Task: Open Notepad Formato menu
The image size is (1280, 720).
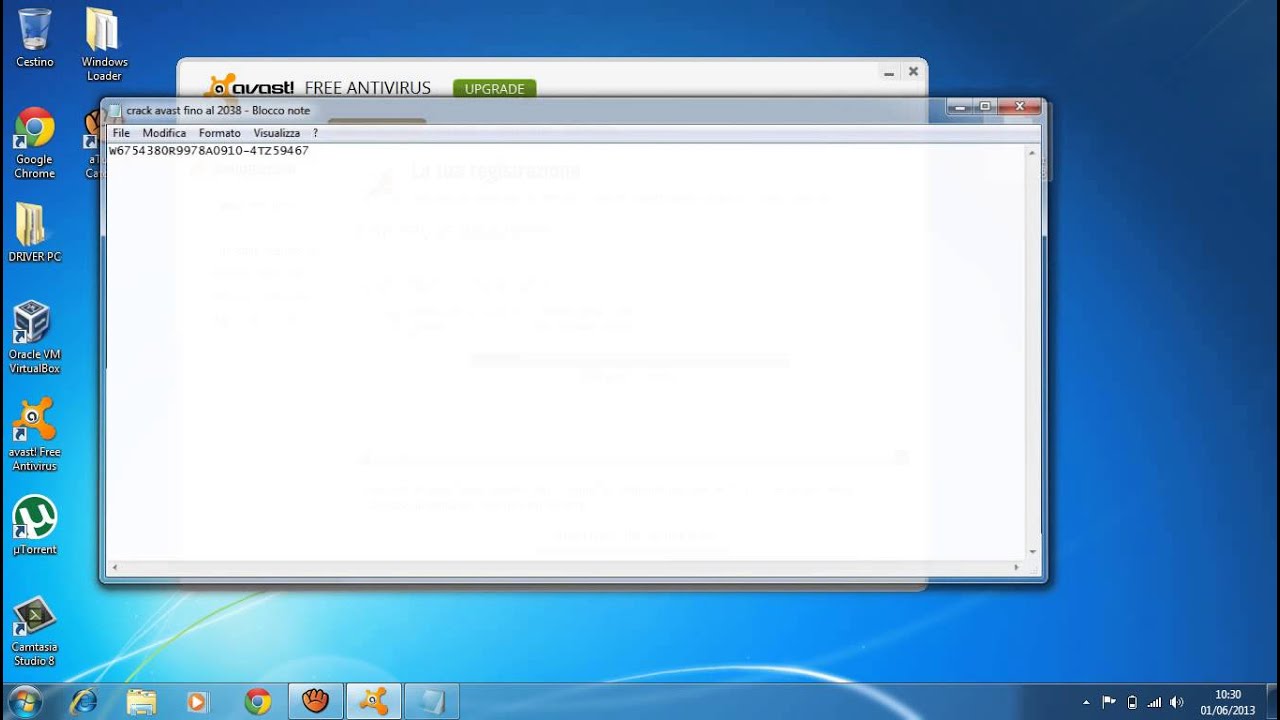Action: (x=219, y=133)
